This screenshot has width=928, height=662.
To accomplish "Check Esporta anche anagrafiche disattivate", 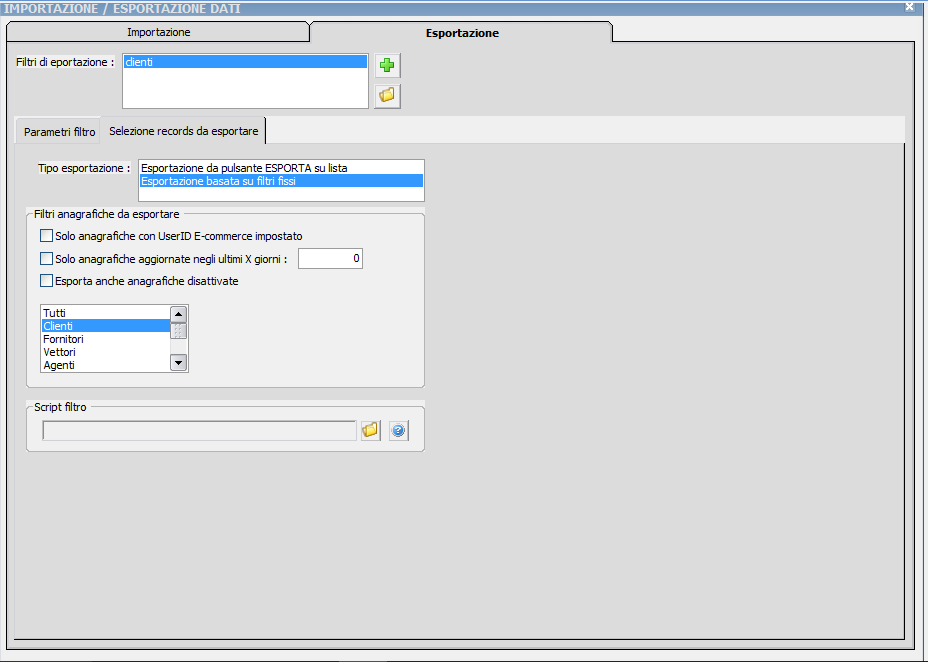I will click(x=46, y=280).
